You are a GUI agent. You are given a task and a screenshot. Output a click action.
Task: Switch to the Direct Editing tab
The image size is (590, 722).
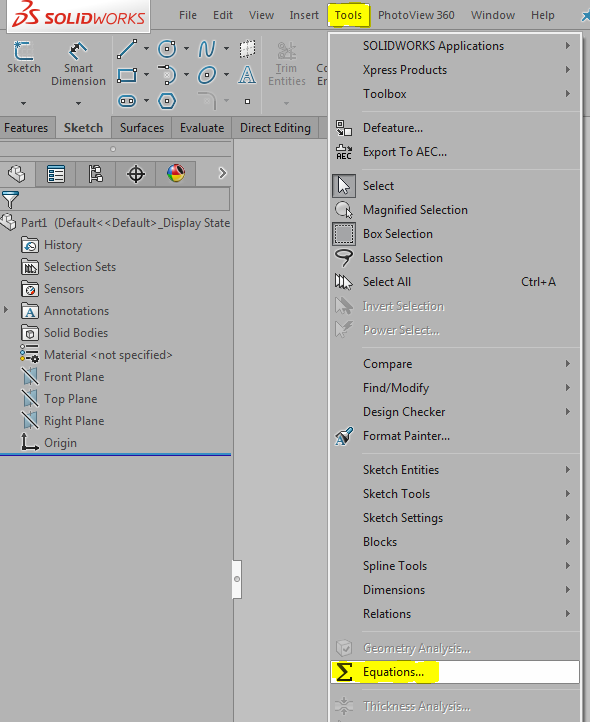point(275,128)
